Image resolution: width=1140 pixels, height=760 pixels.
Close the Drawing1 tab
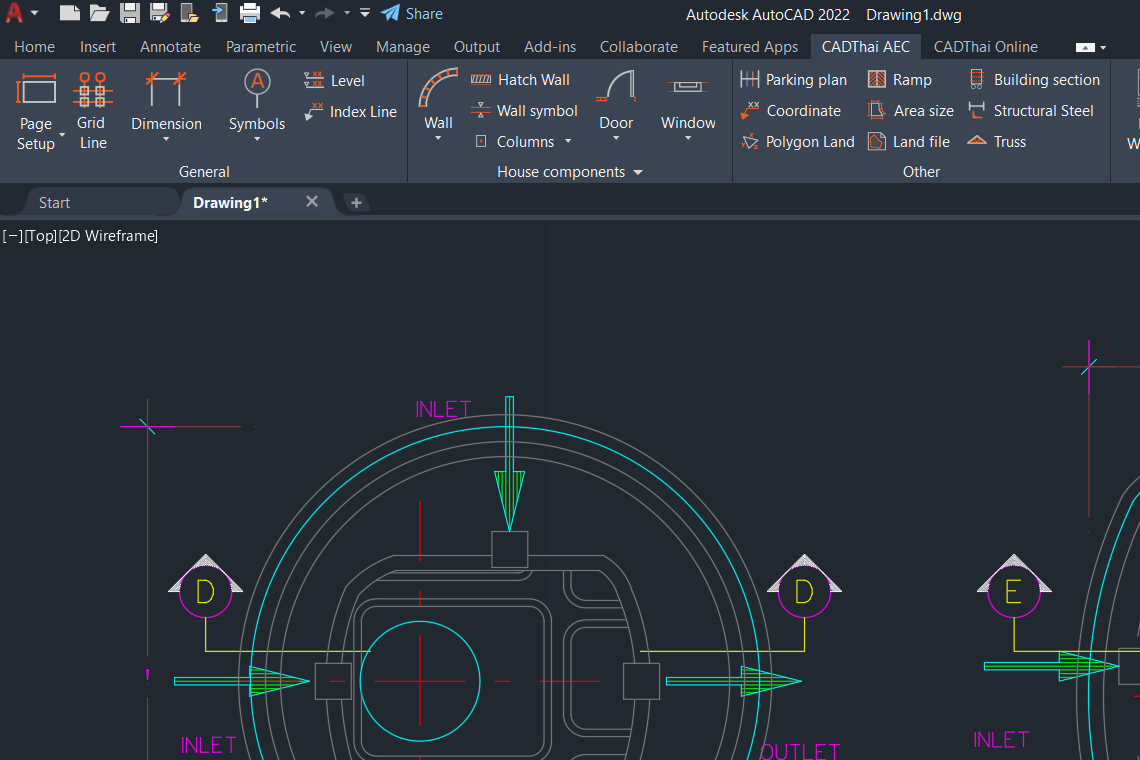pos(312,201)
